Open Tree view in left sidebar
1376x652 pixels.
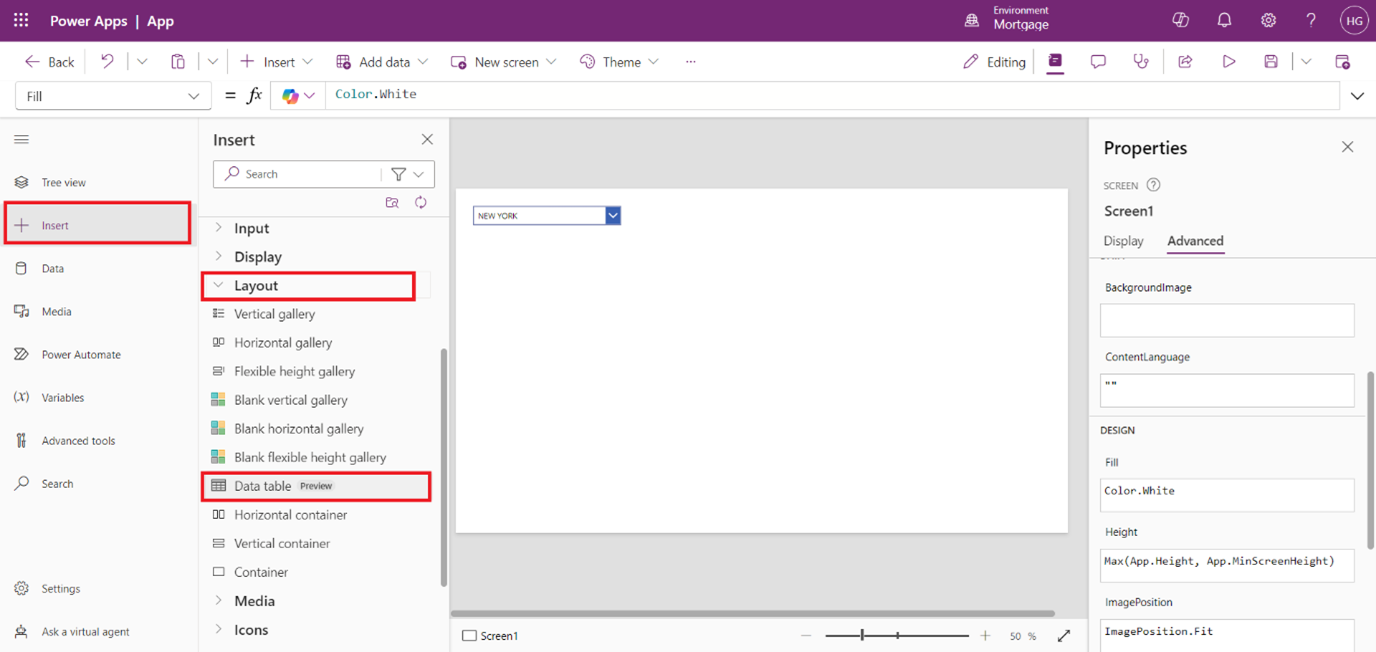coord(63,183)
